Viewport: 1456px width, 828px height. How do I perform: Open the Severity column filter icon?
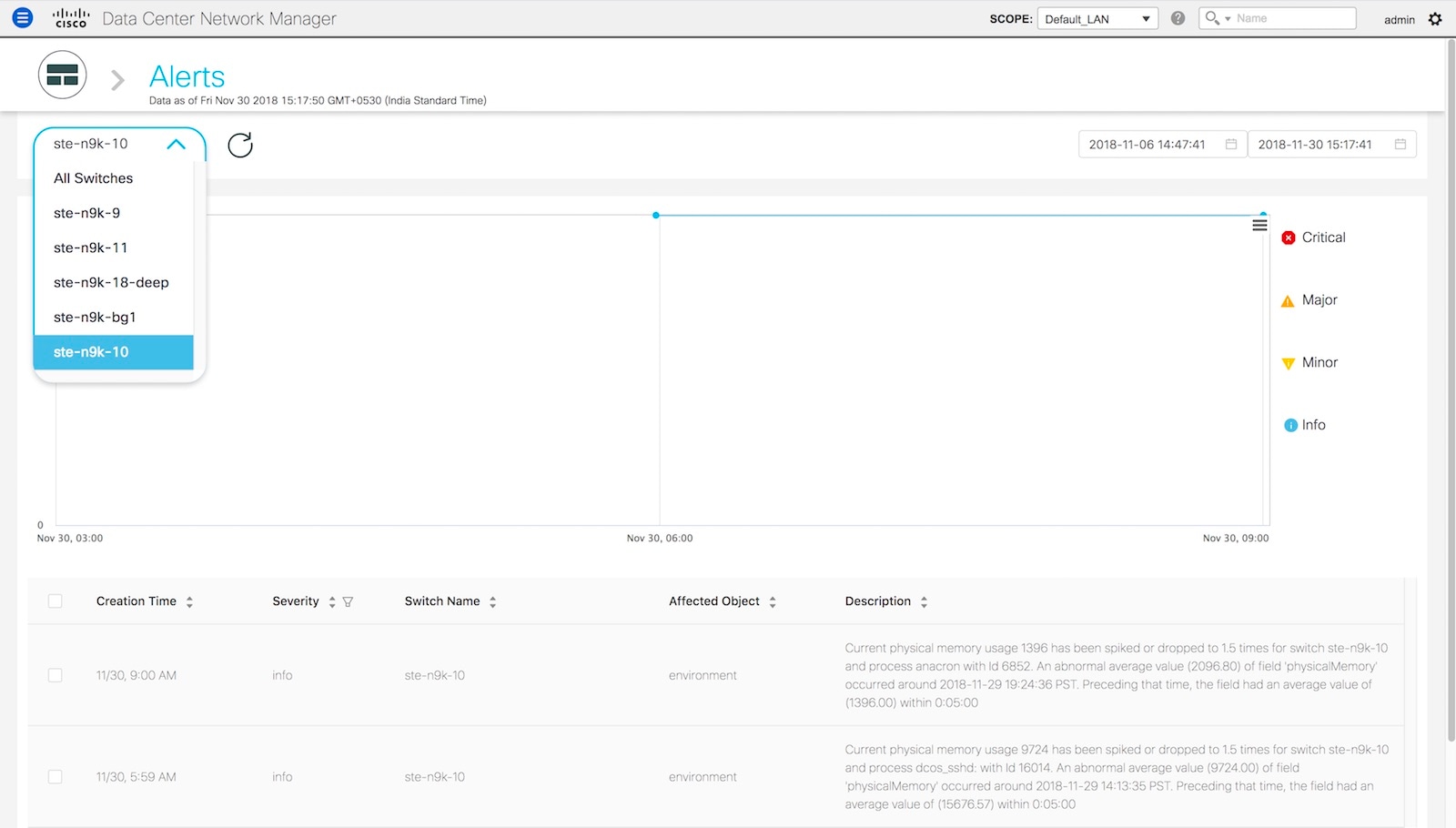point(348,602)
